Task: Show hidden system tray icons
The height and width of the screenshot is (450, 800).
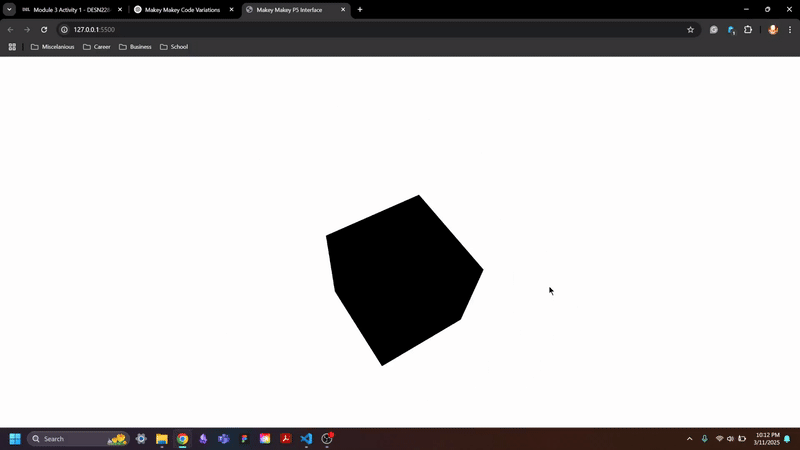Action: (690, 439)
